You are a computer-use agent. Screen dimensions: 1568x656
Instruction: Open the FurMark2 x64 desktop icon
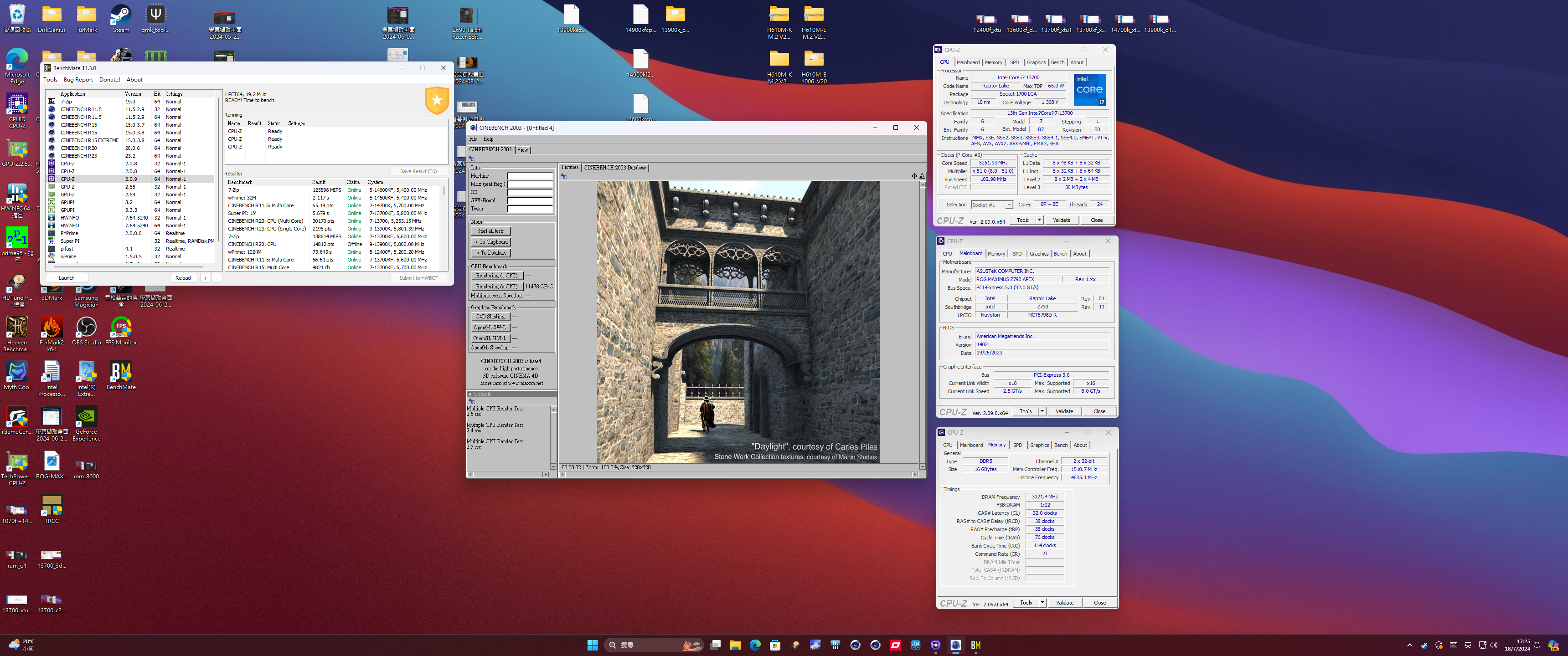click(x=52, y=334)
